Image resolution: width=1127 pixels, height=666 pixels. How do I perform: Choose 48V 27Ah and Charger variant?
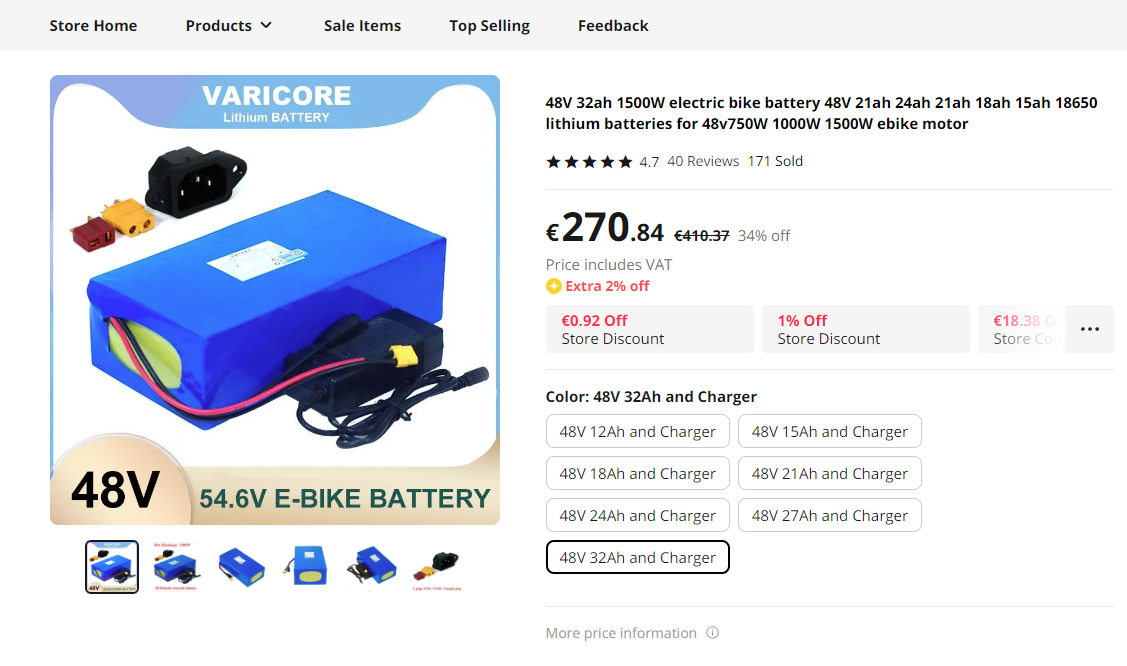829,515
